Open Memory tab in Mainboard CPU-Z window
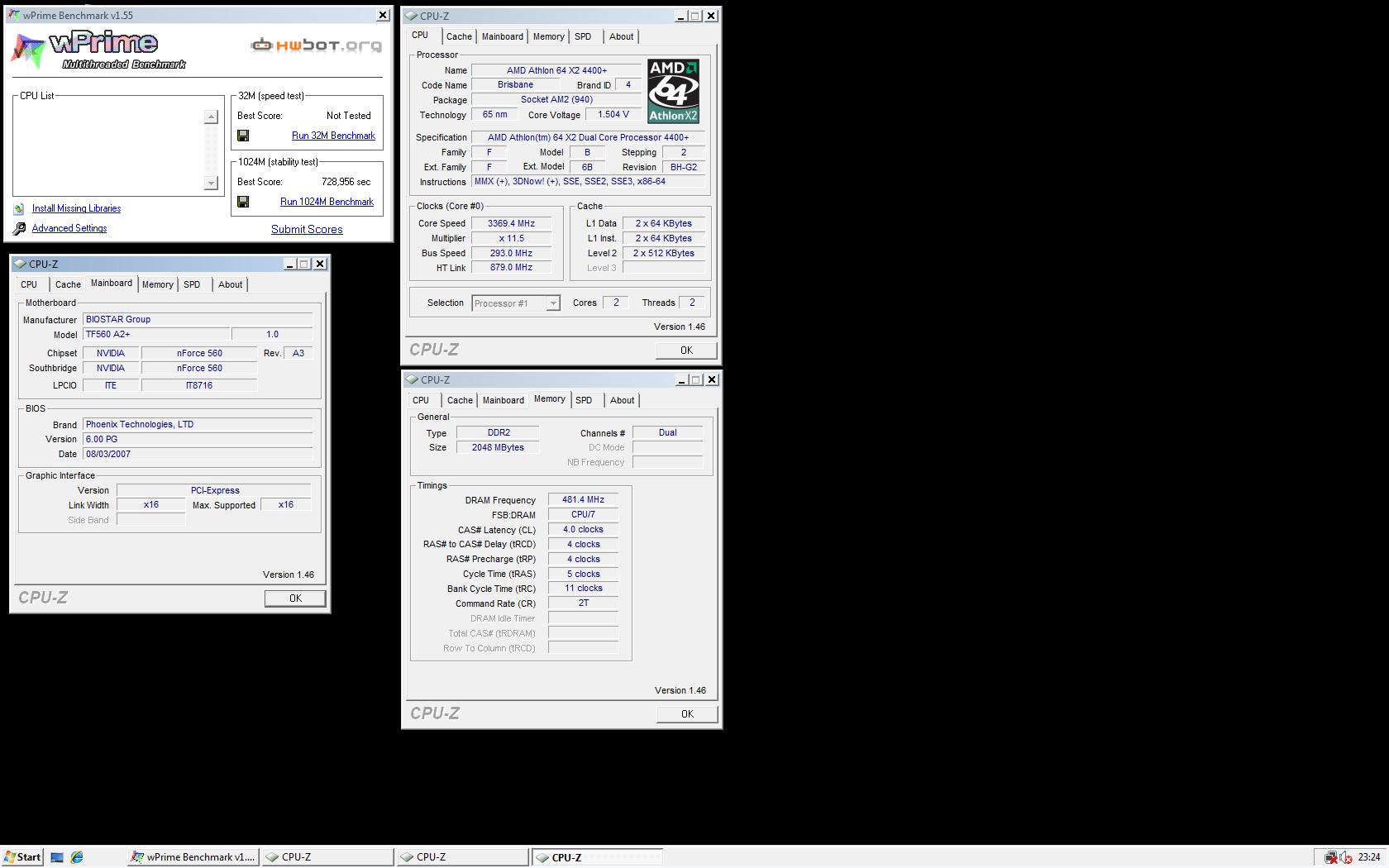The width and height of the screenshot is (1389, 868). pos(157,284)
